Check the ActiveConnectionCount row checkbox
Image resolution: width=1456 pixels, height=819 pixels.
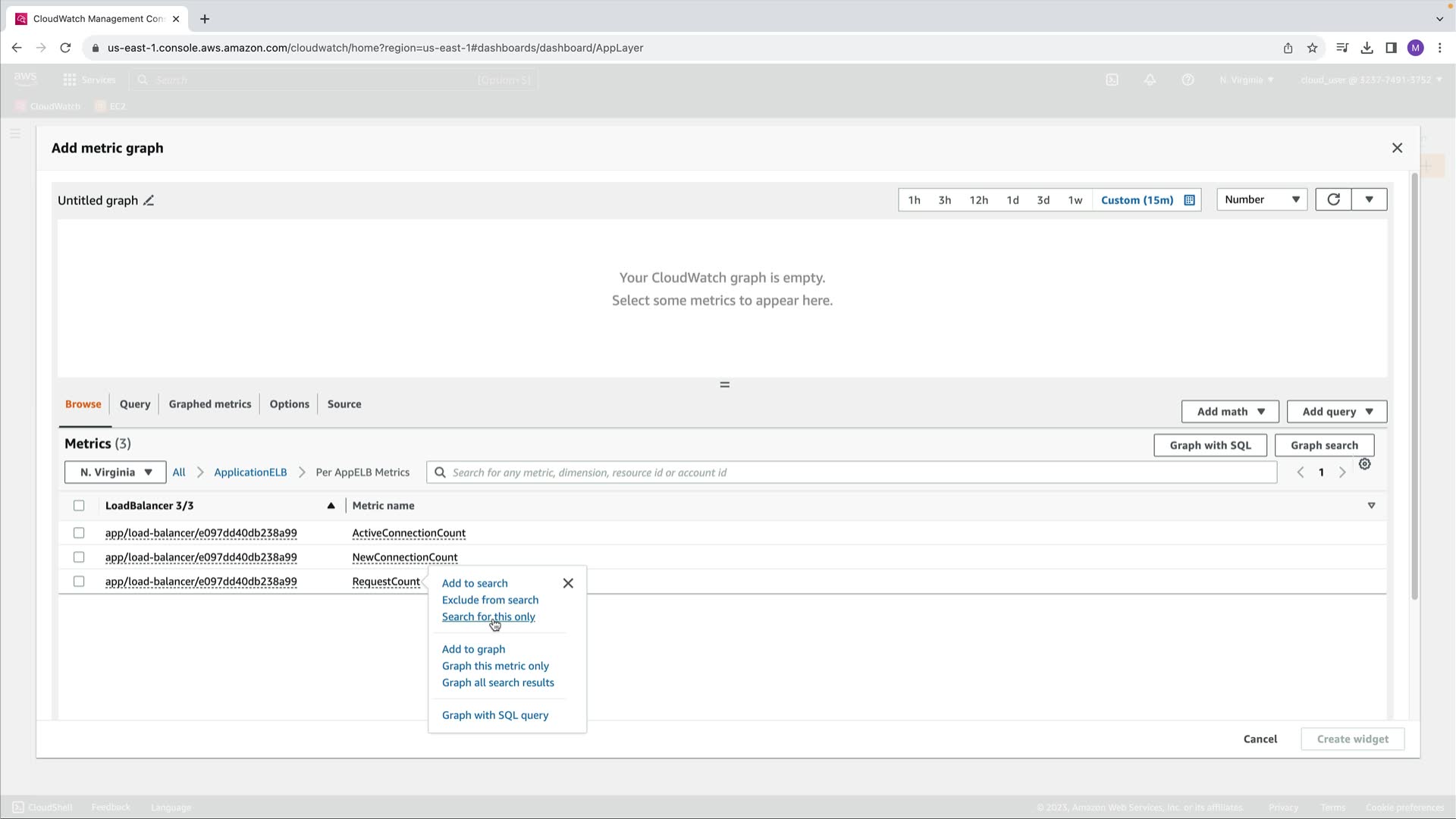coord(79,533)
